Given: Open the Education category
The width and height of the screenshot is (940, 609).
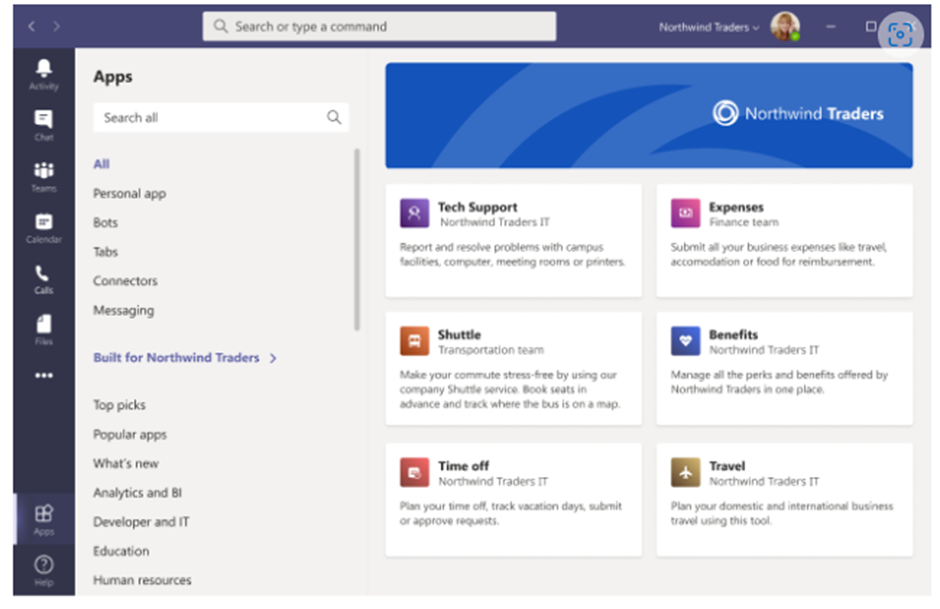Looking at the screenshot, I should pyautogui.click(x=121, y=551).
